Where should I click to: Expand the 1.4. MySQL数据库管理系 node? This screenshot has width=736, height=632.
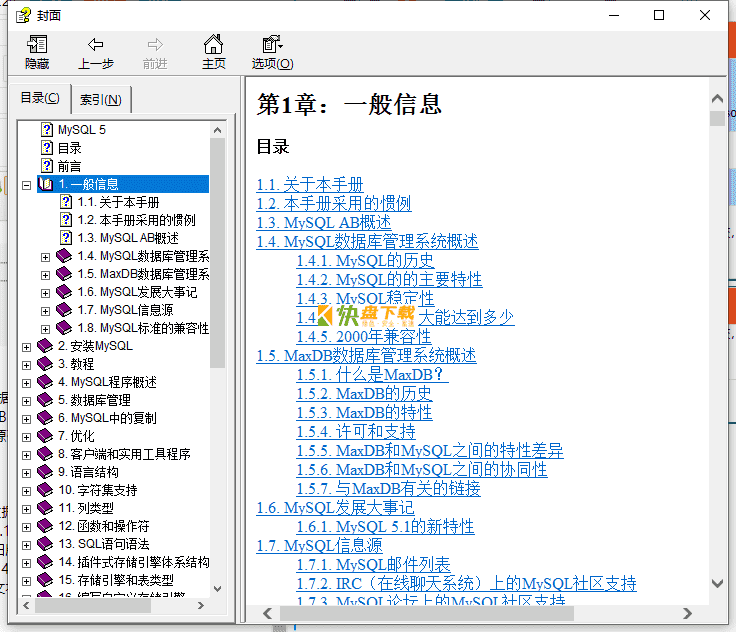[x=45, y=257]
